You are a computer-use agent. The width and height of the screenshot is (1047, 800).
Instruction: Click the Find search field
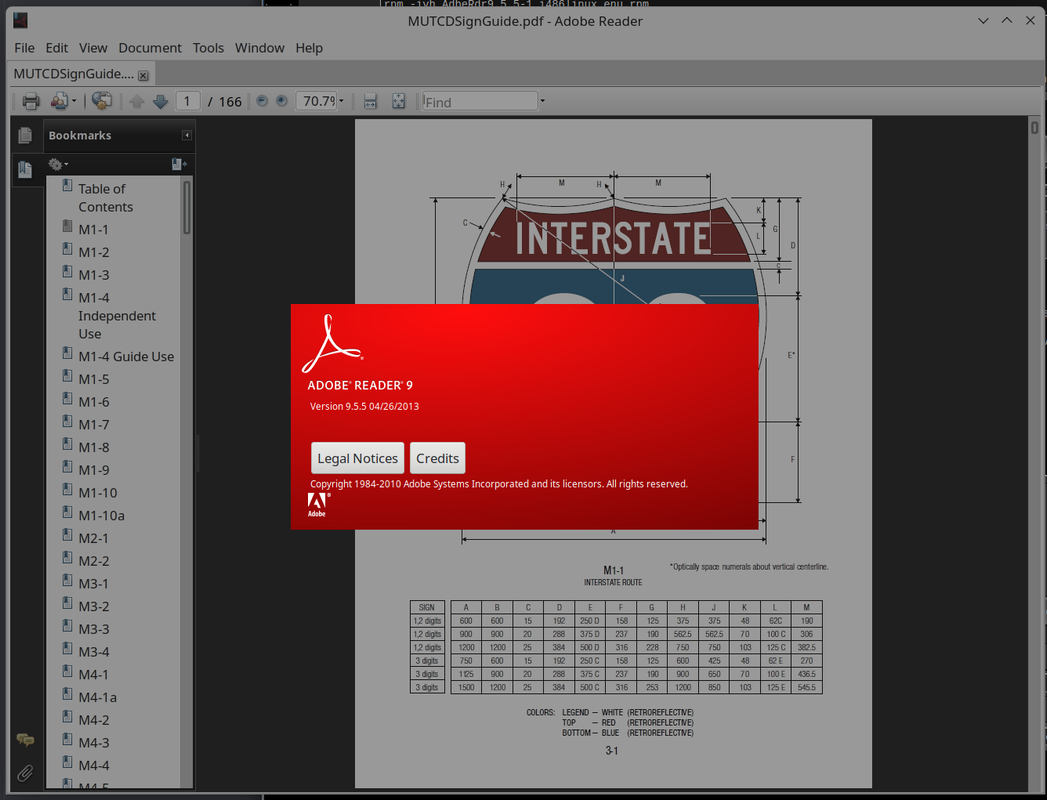click(479, 102)
